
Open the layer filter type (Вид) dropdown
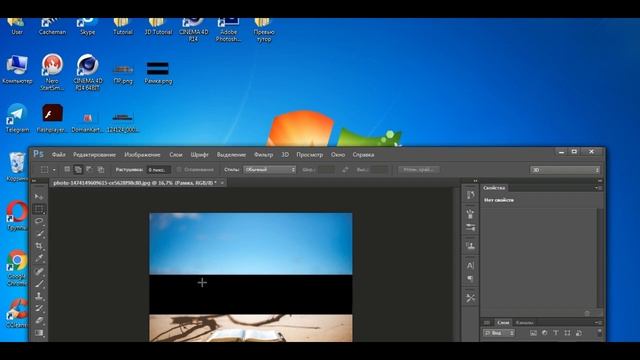coord(499,333)
